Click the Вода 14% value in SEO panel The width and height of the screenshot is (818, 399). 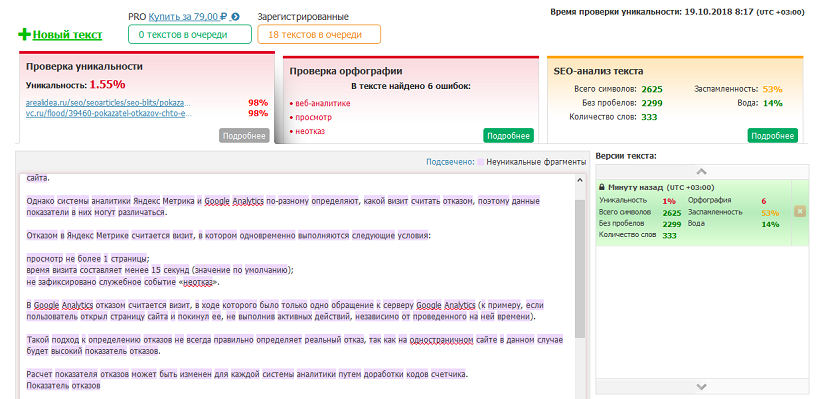pos(773,103)
